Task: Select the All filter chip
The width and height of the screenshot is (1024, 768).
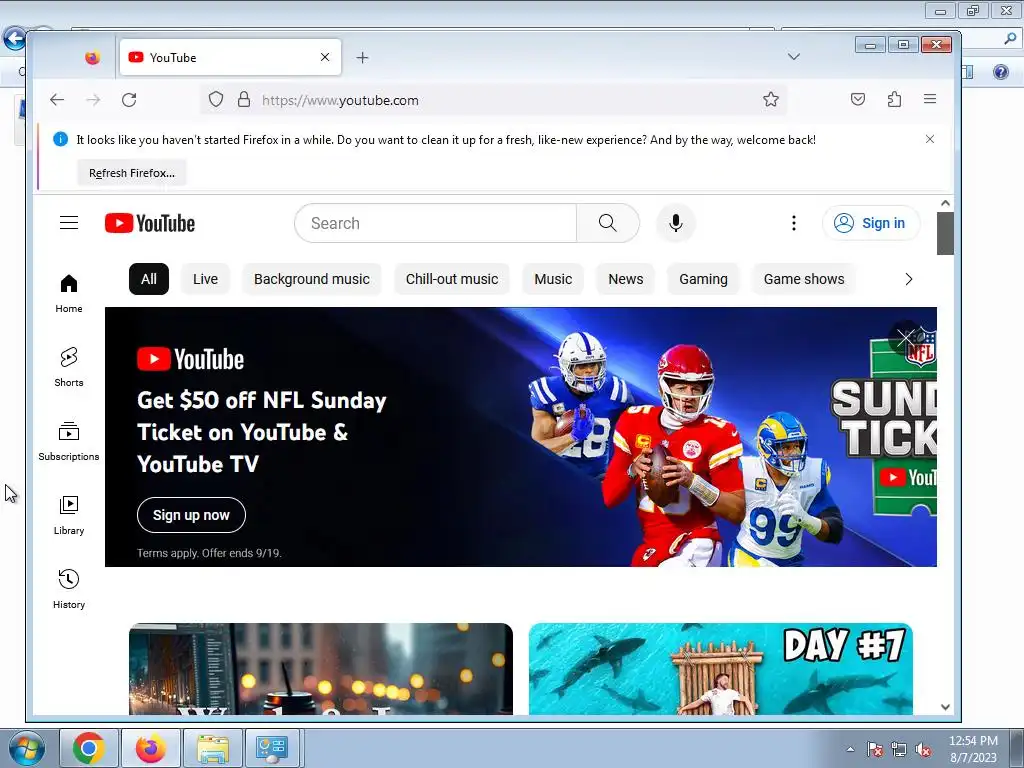Action: click(x=149, y=279)
